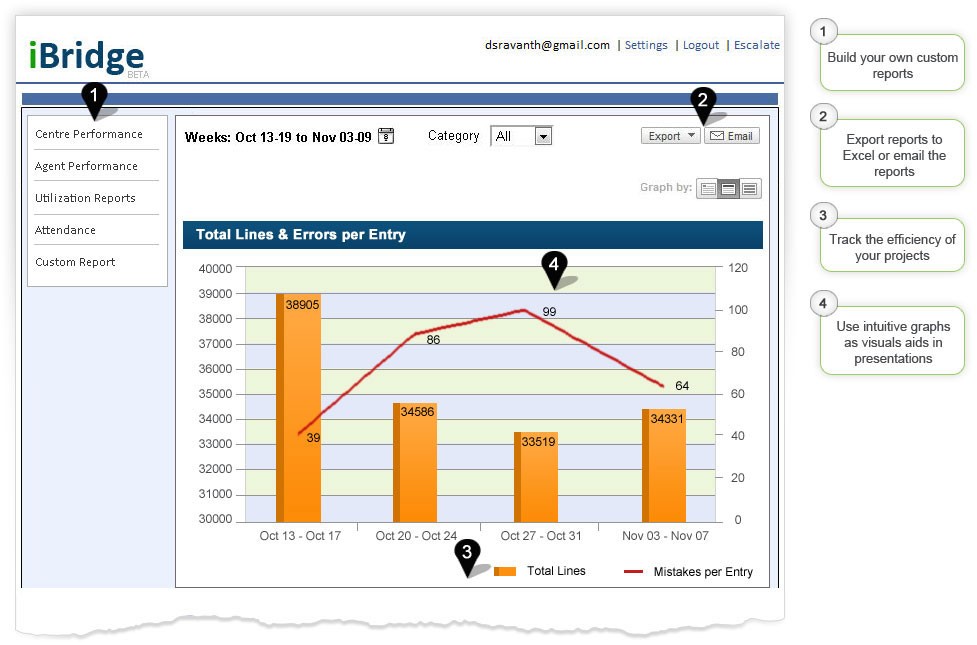Click the Email envelope button

[x=731, y=136]
